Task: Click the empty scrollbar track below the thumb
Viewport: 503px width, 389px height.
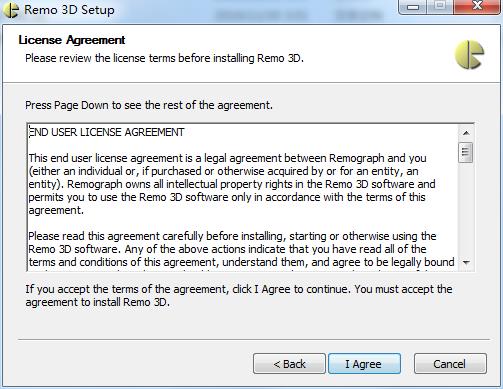Action: (x=466, y=209)
